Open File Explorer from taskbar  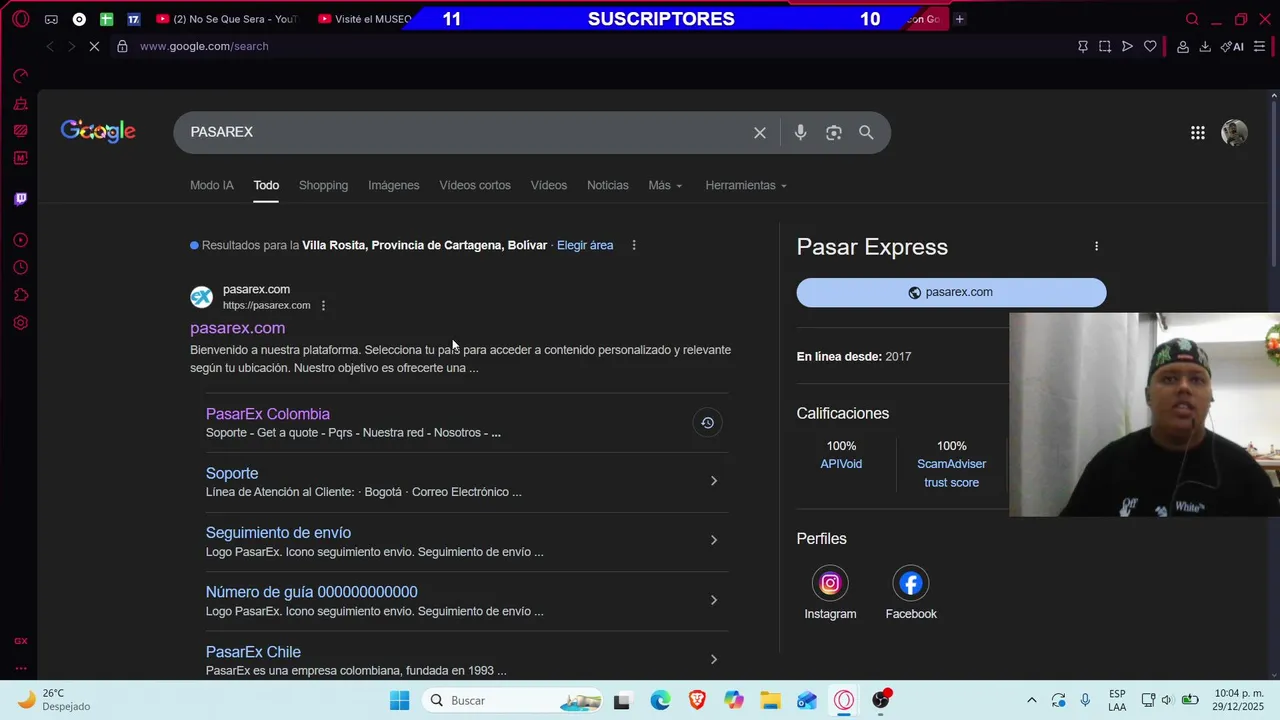[x=770, y=700]
